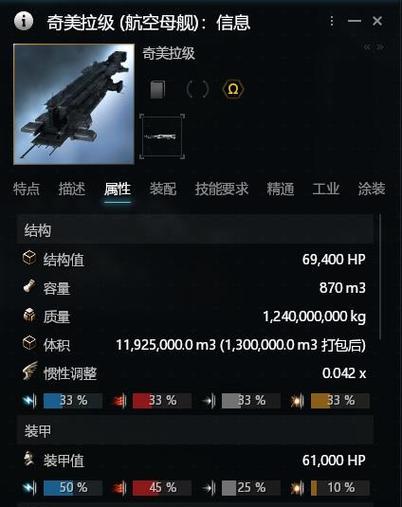
Task: Open the 装配 tab
Action: coord(163,189)
